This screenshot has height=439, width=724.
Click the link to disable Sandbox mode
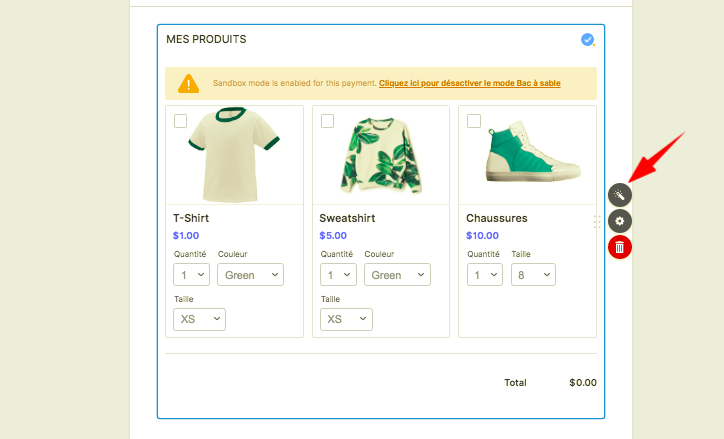tap(470, 83)
